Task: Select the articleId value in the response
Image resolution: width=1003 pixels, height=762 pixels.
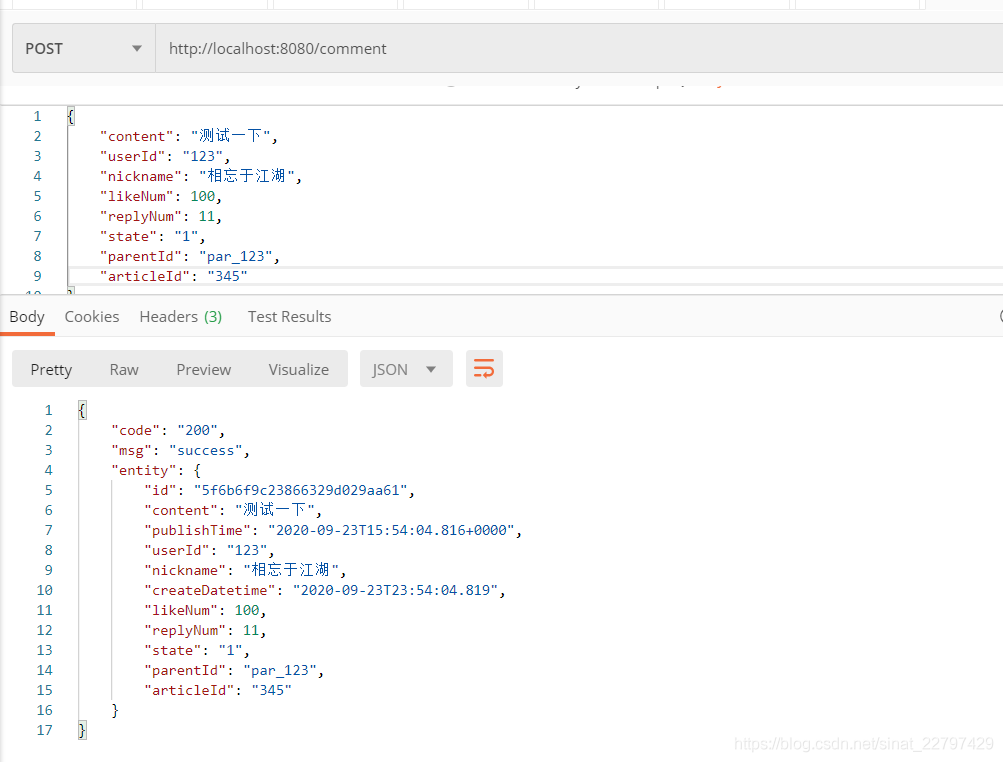Action: [x=270, y=689]
